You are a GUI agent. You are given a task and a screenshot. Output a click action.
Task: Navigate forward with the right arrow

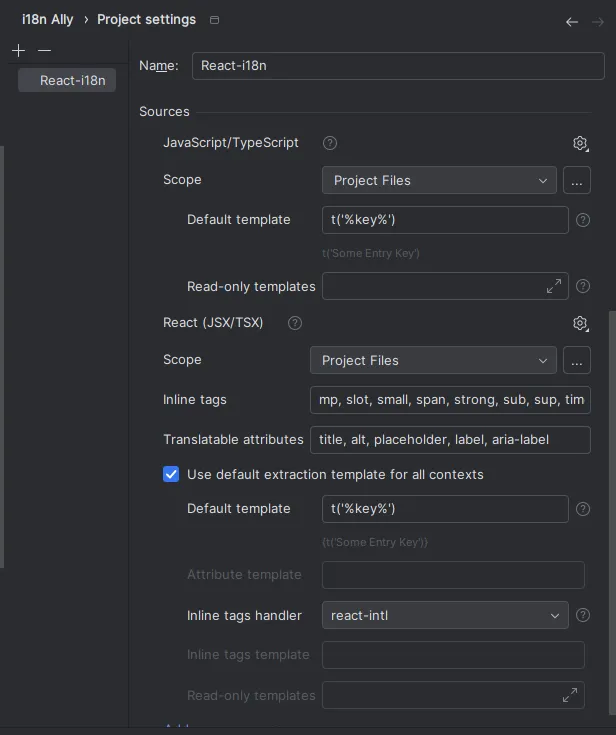tap(598, 21)
